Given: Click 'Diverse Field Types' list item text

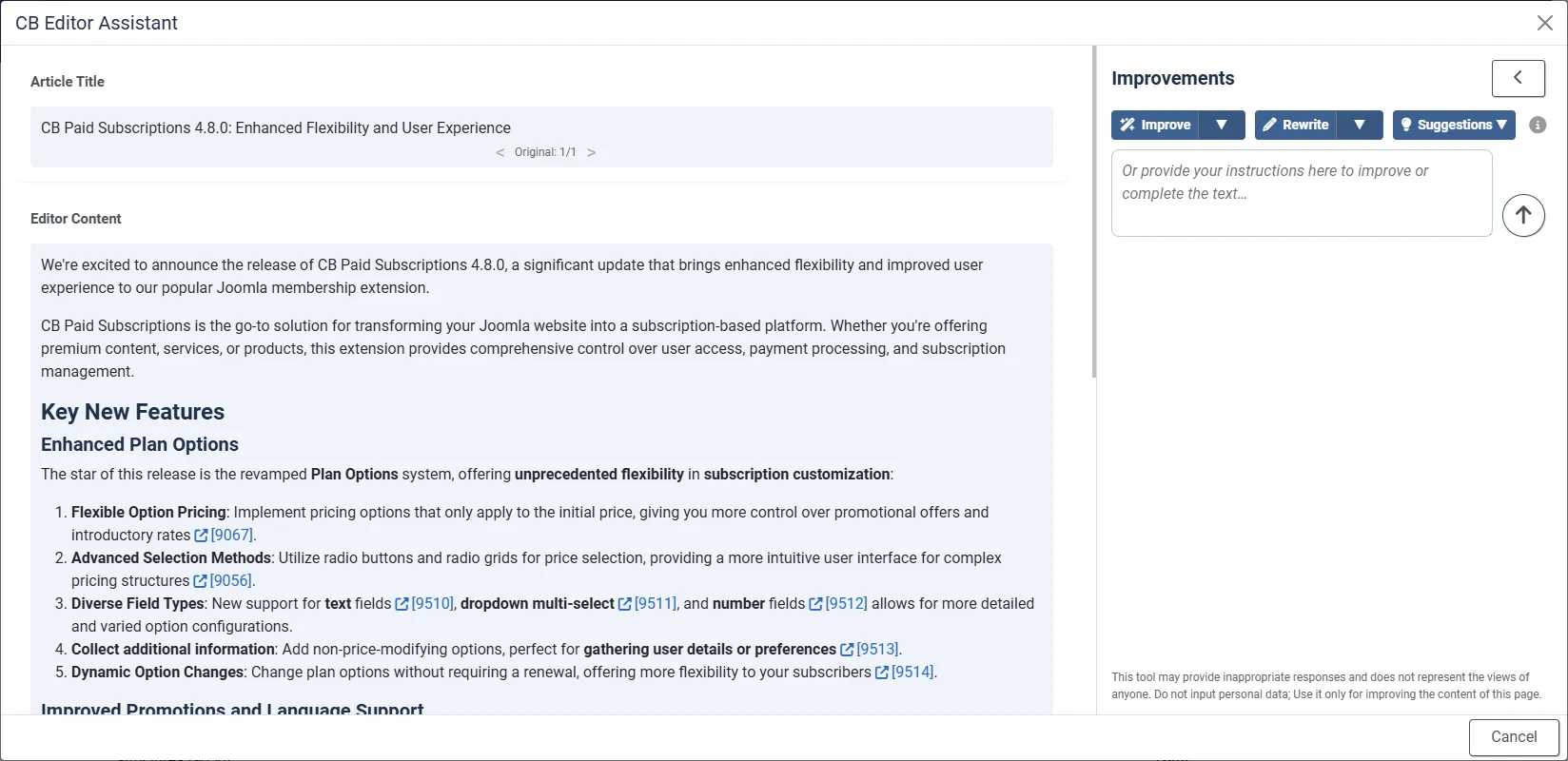Looking at the screenshot, I should tap(138, 604).
